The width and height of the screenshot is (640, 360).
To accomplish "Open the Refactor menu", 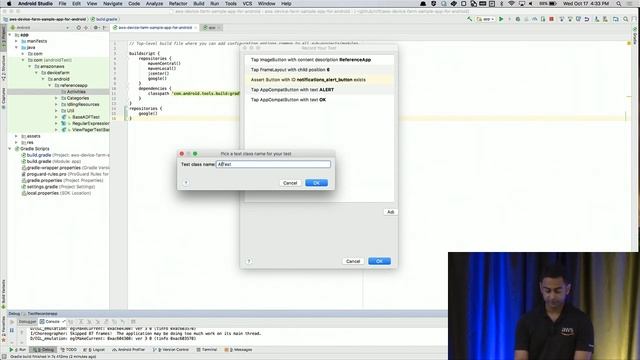I will [178, 4].
